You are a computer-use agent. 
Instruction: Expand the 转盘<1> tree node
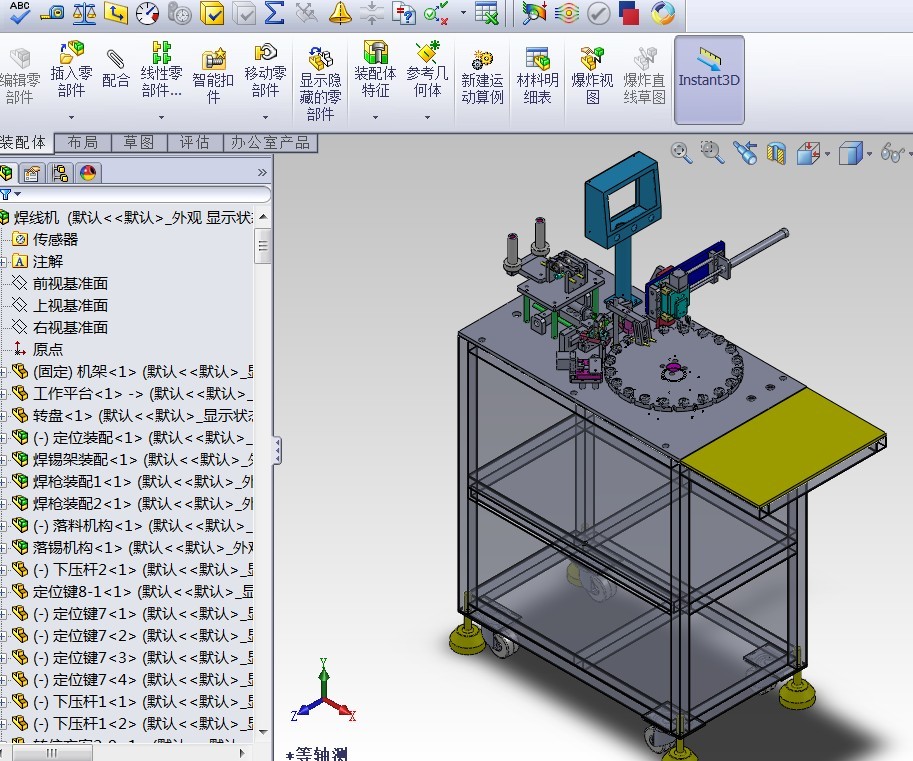point(2,416)
